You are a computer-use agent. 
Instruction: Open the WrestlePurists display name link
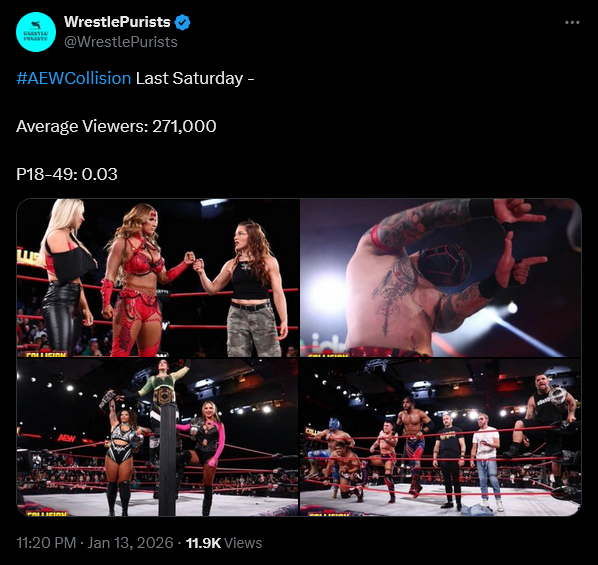tap(117, 22)
